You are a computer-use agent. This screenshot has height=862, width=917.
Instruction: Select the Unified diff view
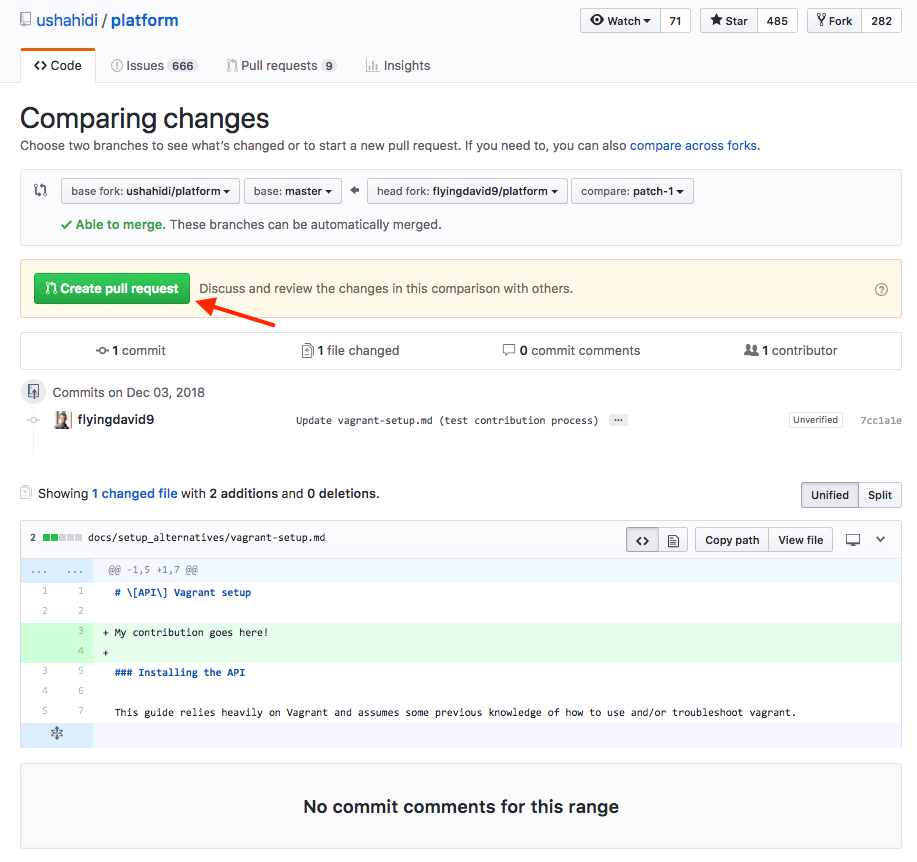point(829,495)
